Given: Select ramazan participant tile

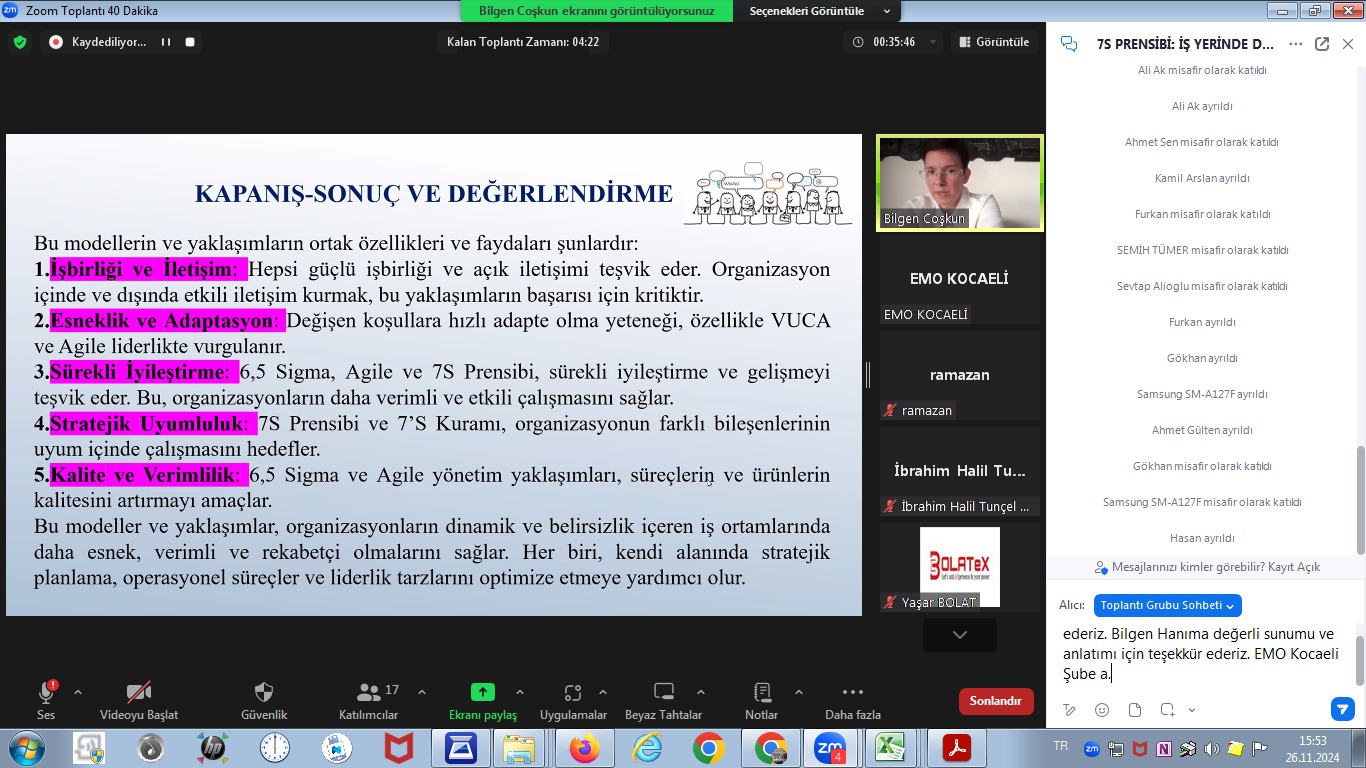Looking at the screenshot, I should [960, 375].
